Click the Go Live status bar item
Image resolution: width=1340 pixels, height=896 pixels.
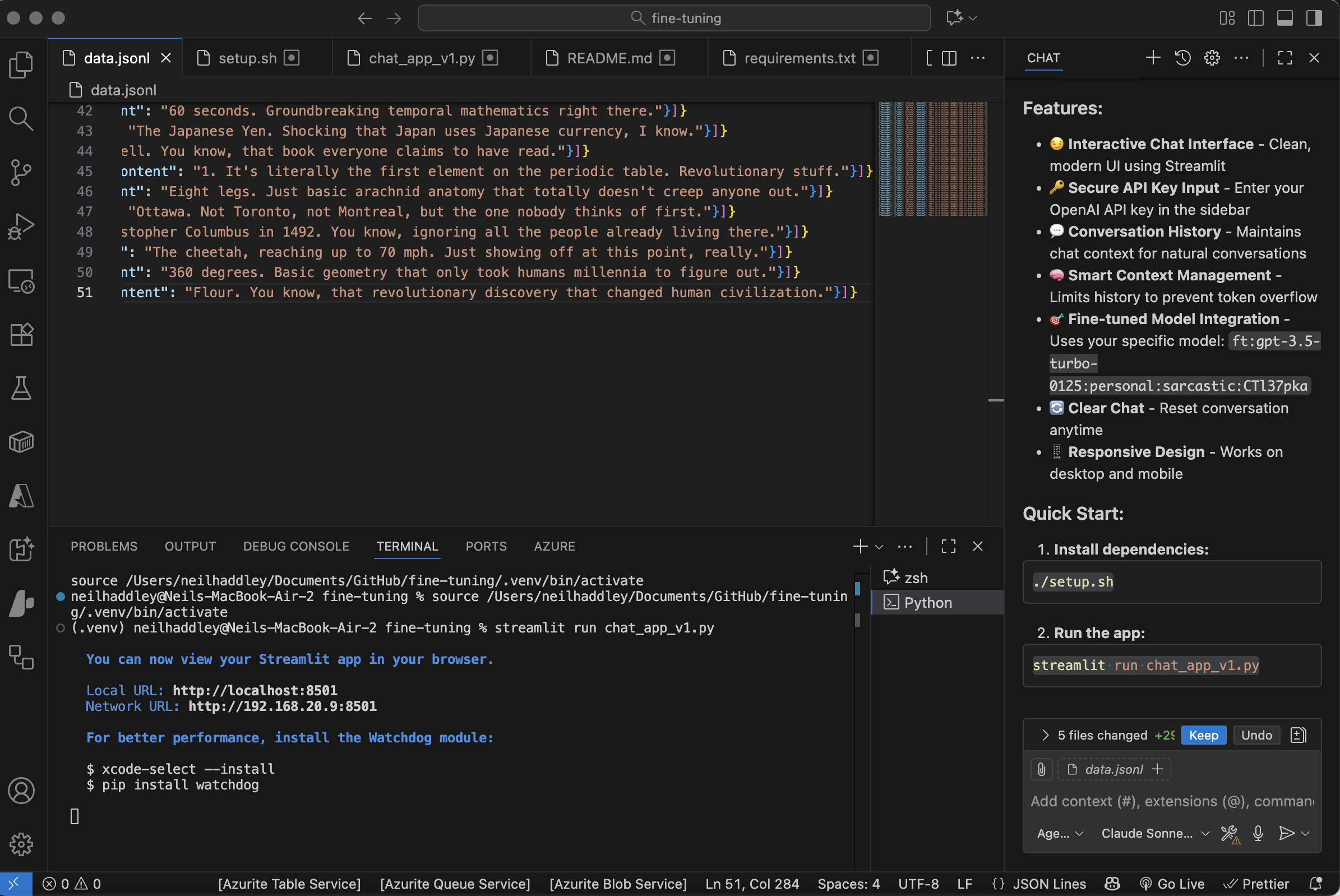pos(1172,884)
